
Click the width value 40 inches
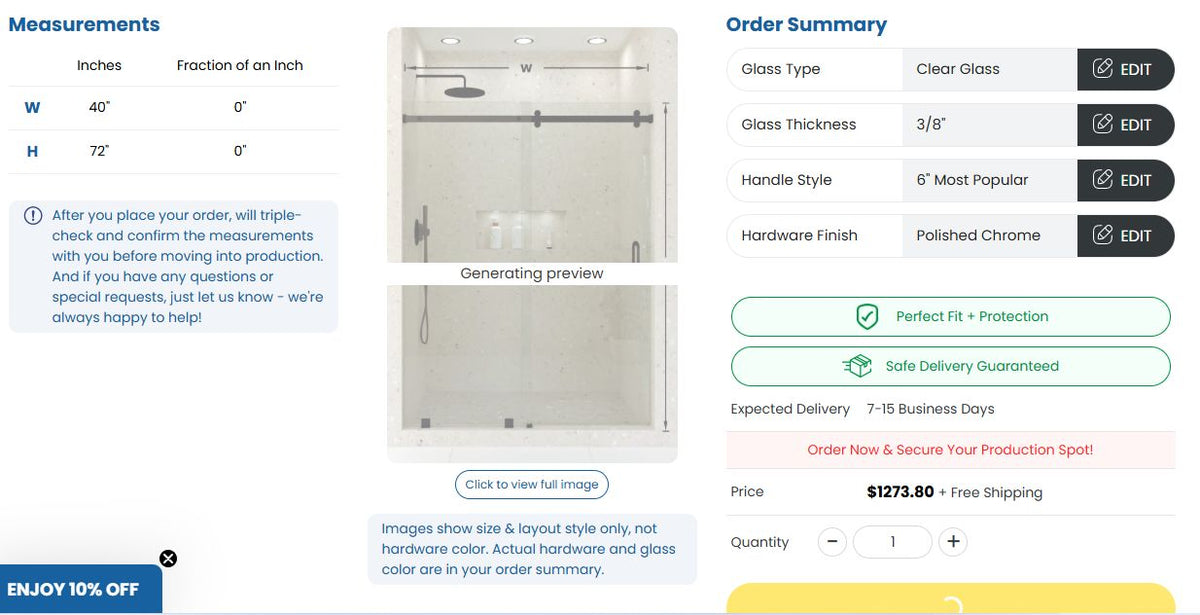click(x=99, y=107)
